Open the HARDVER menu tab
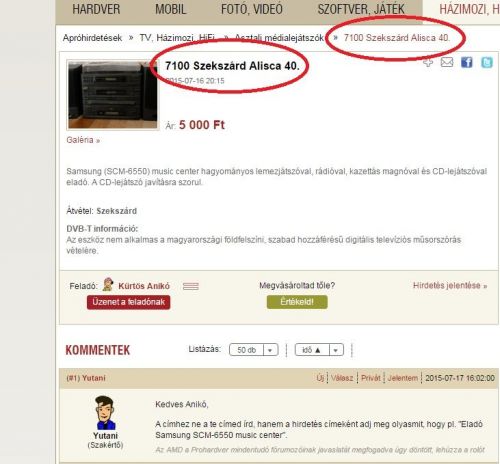Image resolution: width=500 pixels, height=464 pixels. (96, 9)
